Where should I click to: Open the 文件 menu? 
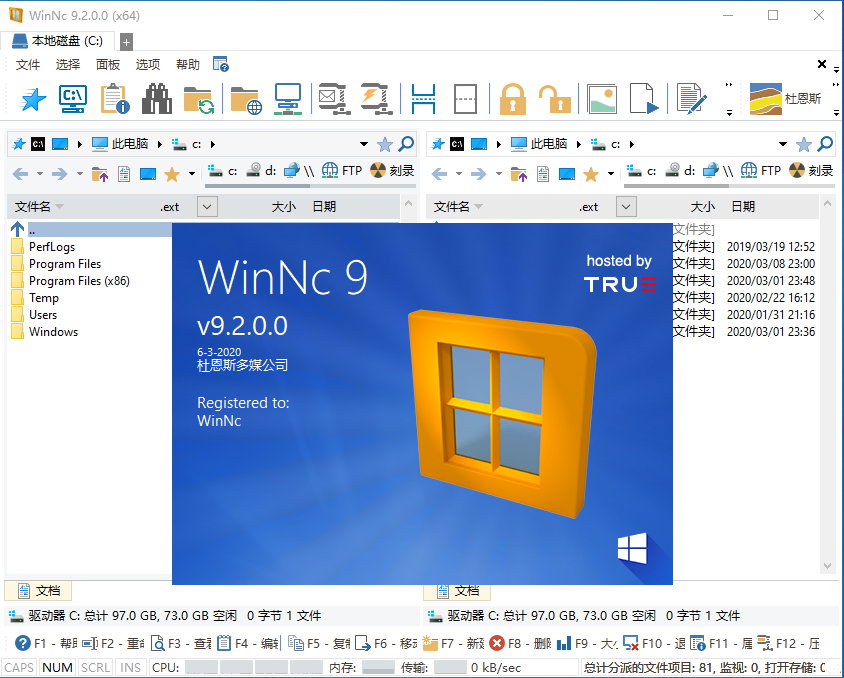[x=27, y=65]
